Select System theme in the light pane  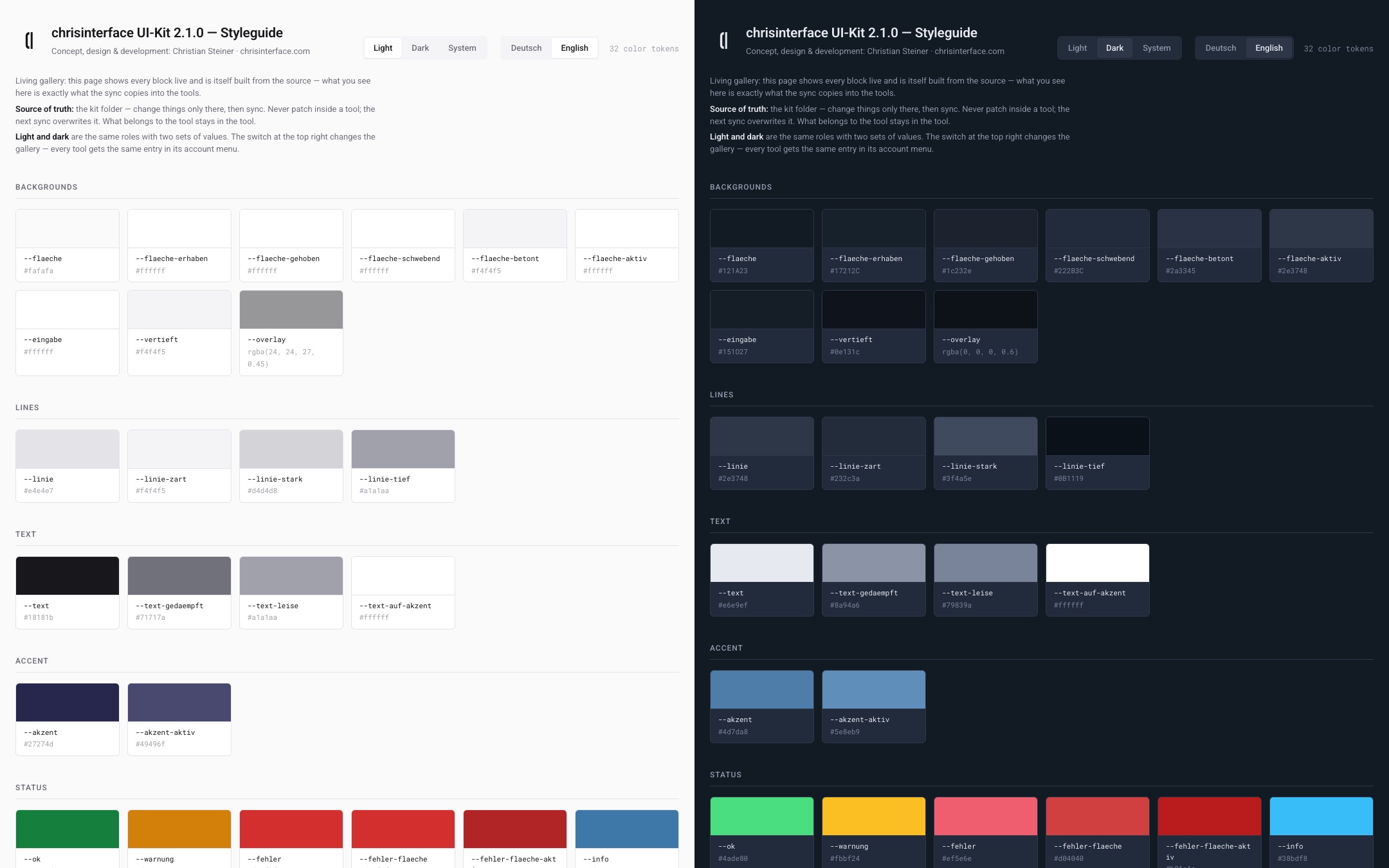tap(462, 48)
